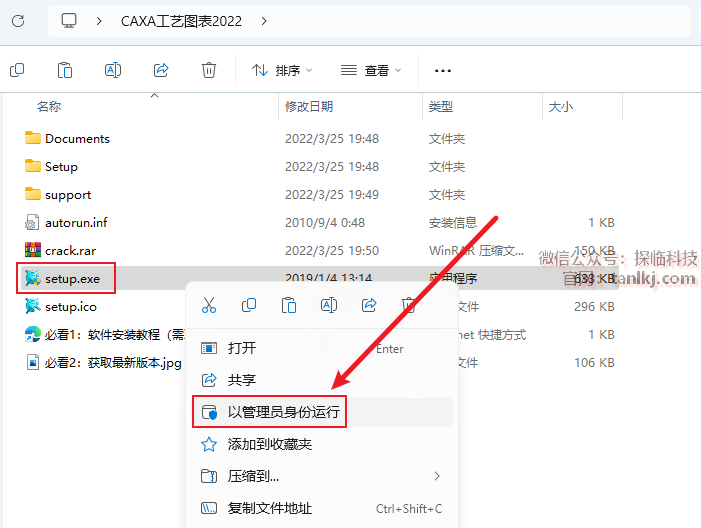The image size is (701, 528).
Task: Click the support folder icon
Action: [33, 194]
